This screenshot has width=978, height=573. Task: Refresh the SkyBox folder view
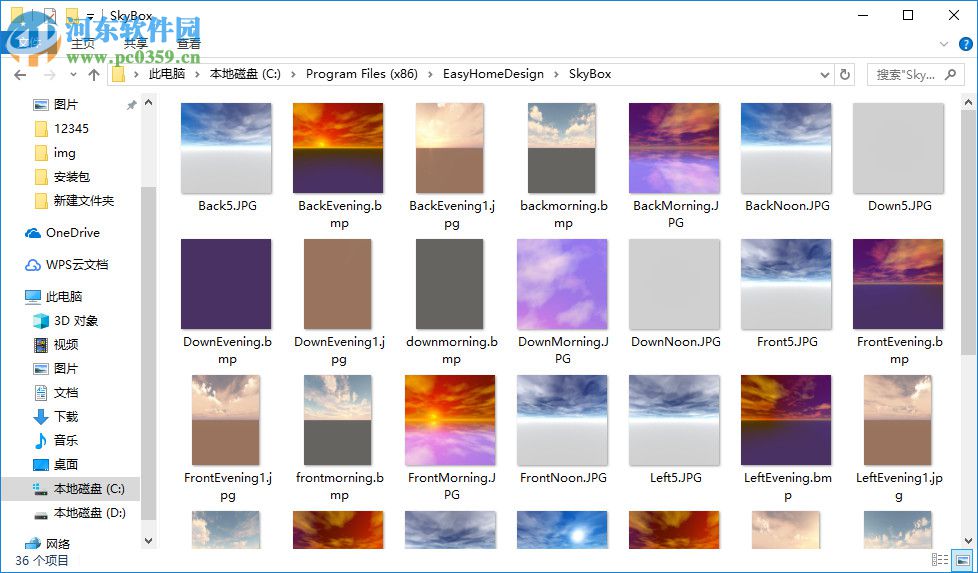pos(845,74)
